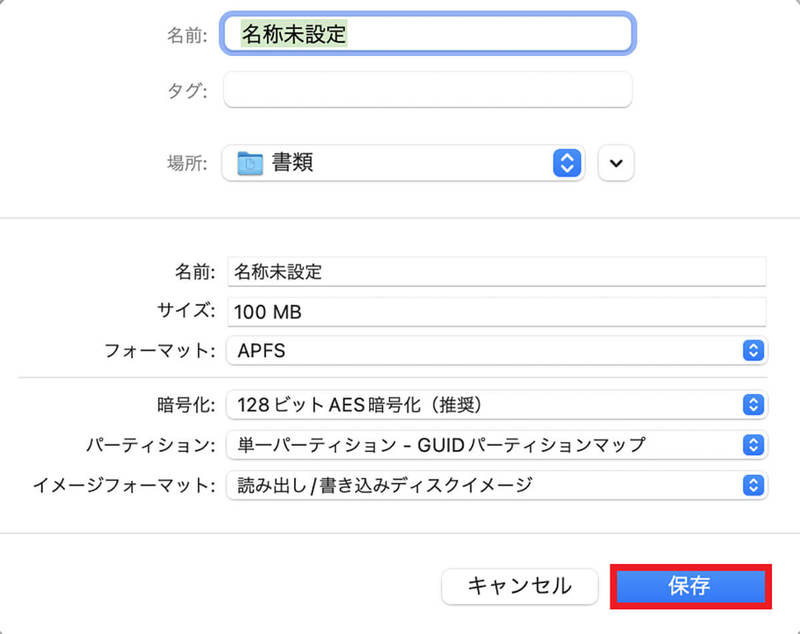Click the タグ tags input field

pos(428,90)
